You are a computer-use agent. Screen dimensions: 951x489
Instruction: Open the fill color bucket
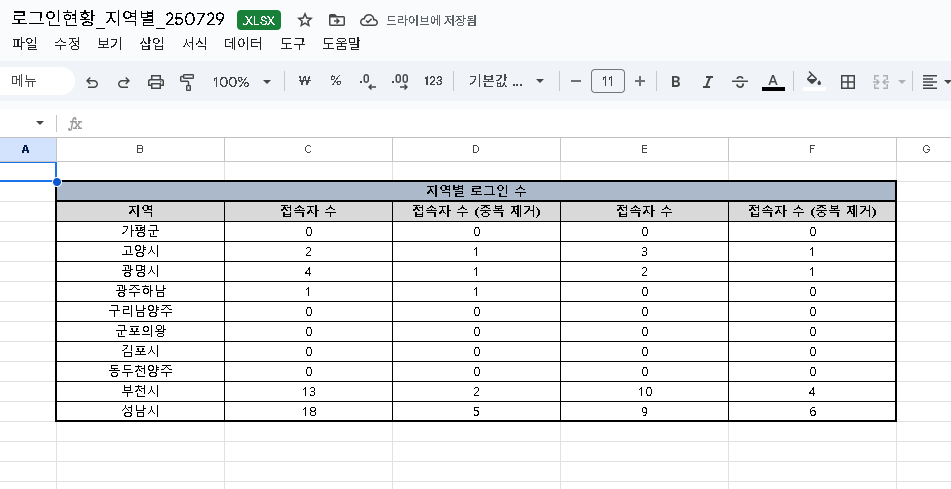pos(814,81)
